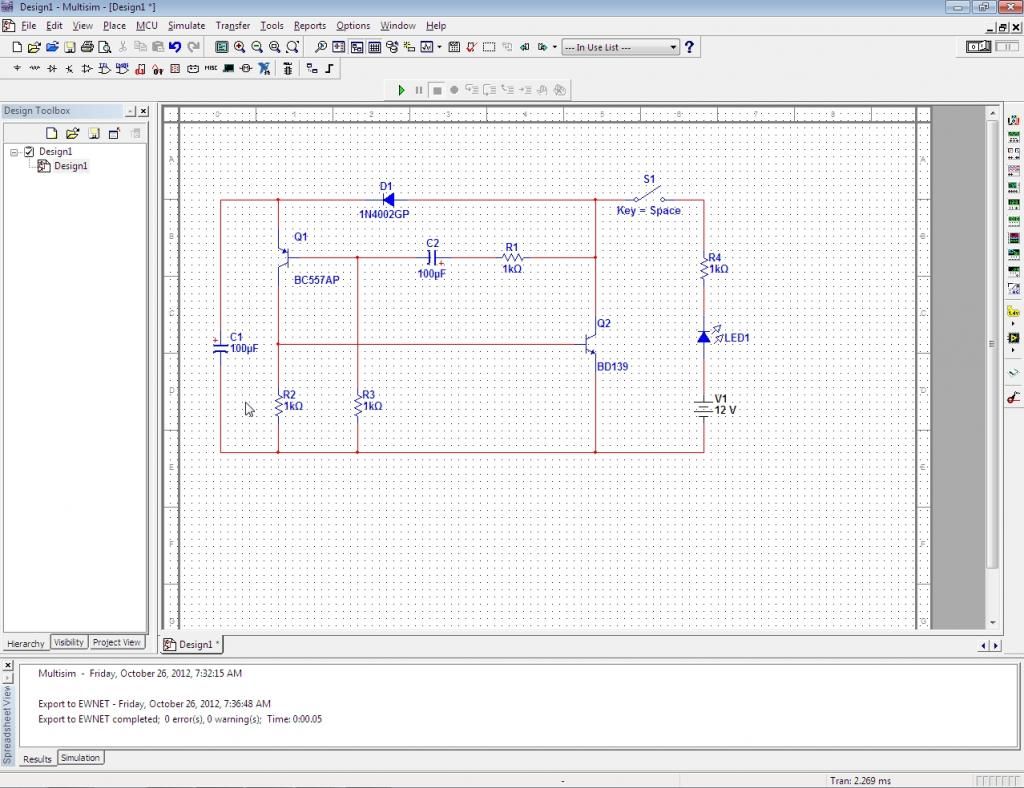Click the Undo arrow icon
This screenshot has height=788, width=1024.
point(175,47)
